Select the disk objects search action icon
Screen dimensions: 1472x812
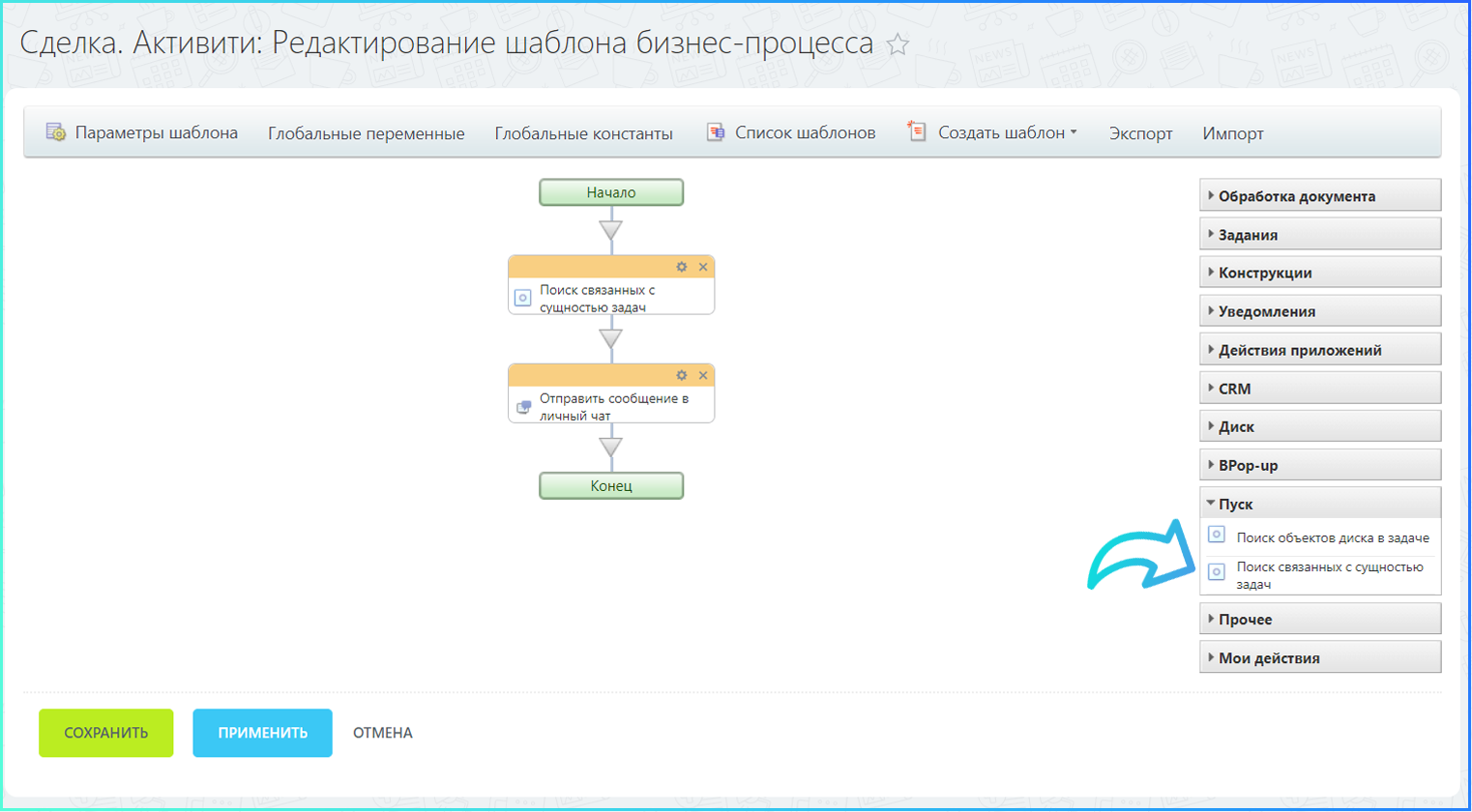coord(1217,536)
